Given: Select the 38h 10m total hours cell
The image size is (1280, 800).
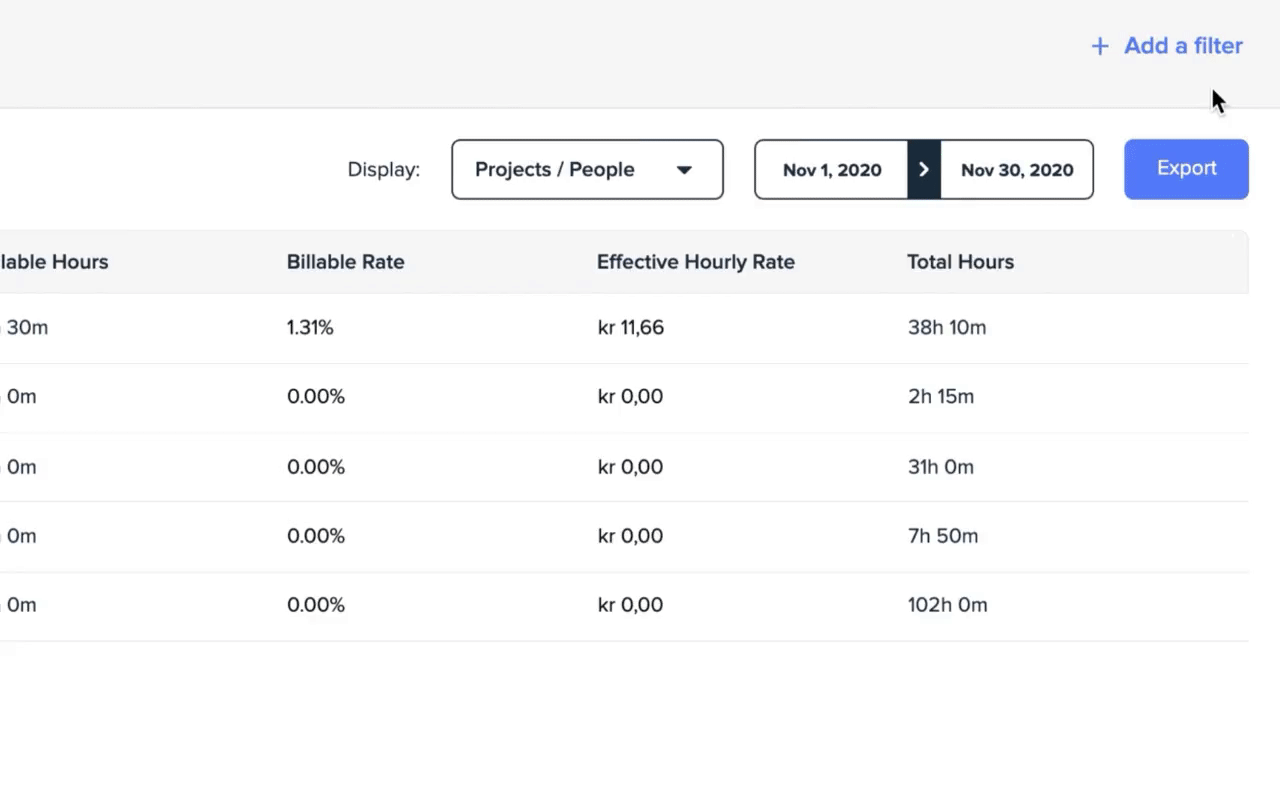Looking at the screenshot, I should coord(946,328).
